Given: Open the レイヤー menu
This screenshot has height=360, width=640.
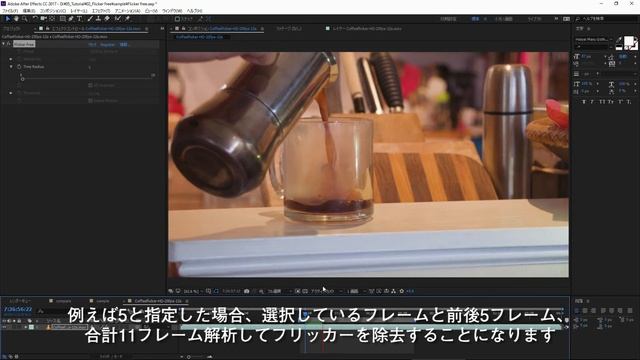Looking at the screenshot, I should coord(79,11).
